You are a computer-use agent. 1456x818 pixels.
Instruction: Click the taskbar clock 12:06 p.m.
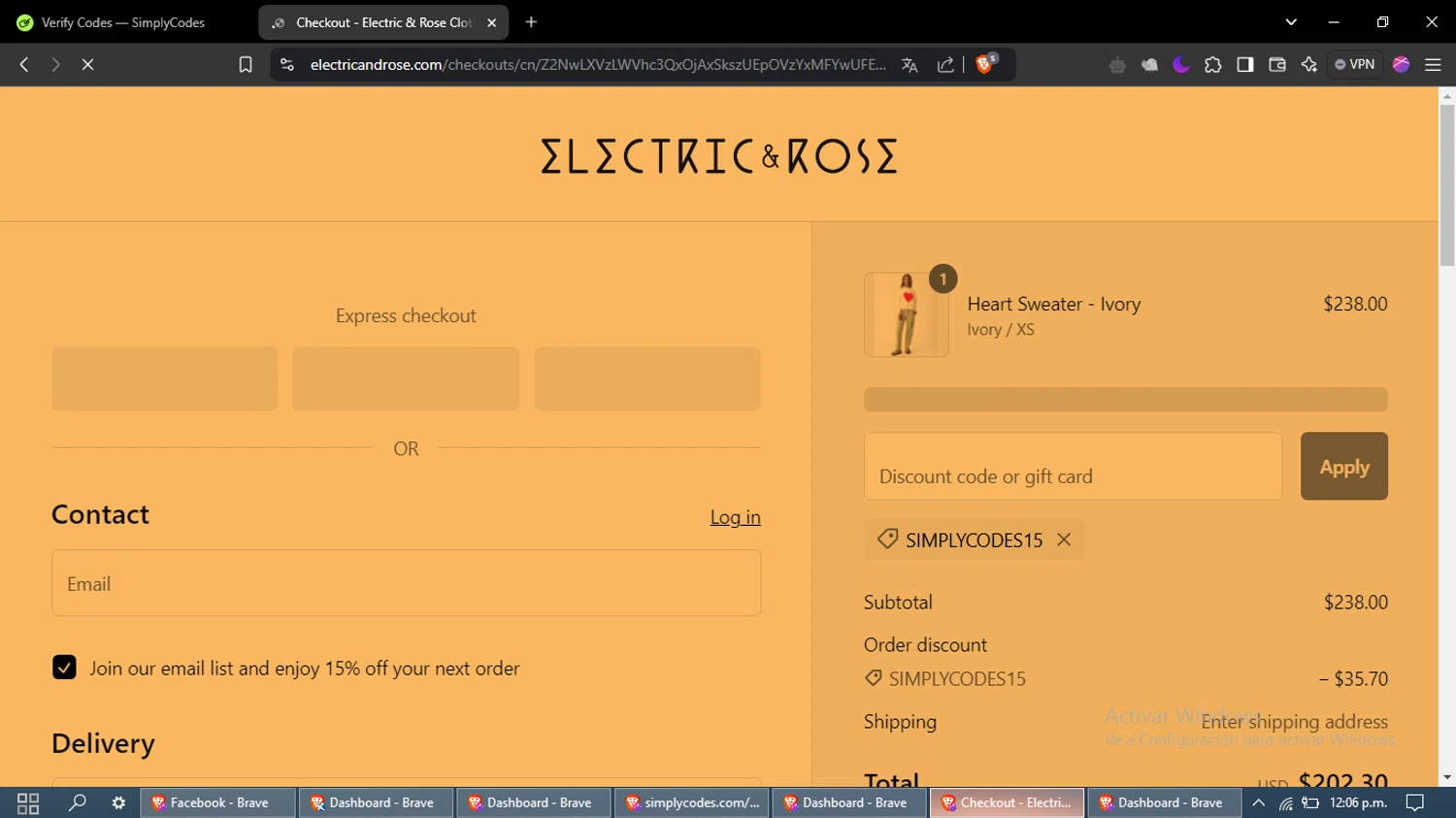click(1358, 802)
